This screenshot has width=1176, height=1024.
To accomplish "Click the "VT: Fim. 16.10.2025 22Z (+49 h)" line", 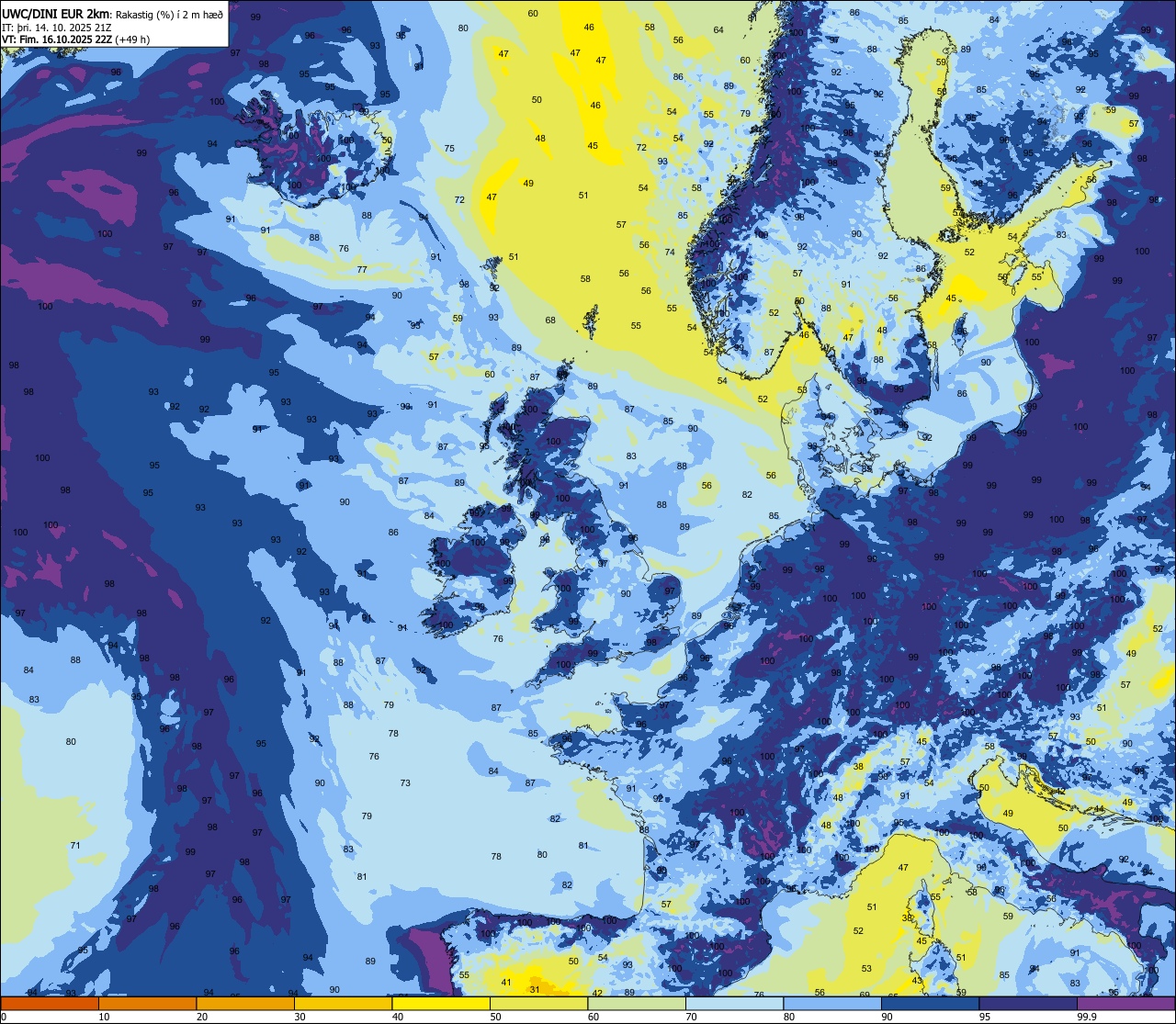I will pos(75,39).
